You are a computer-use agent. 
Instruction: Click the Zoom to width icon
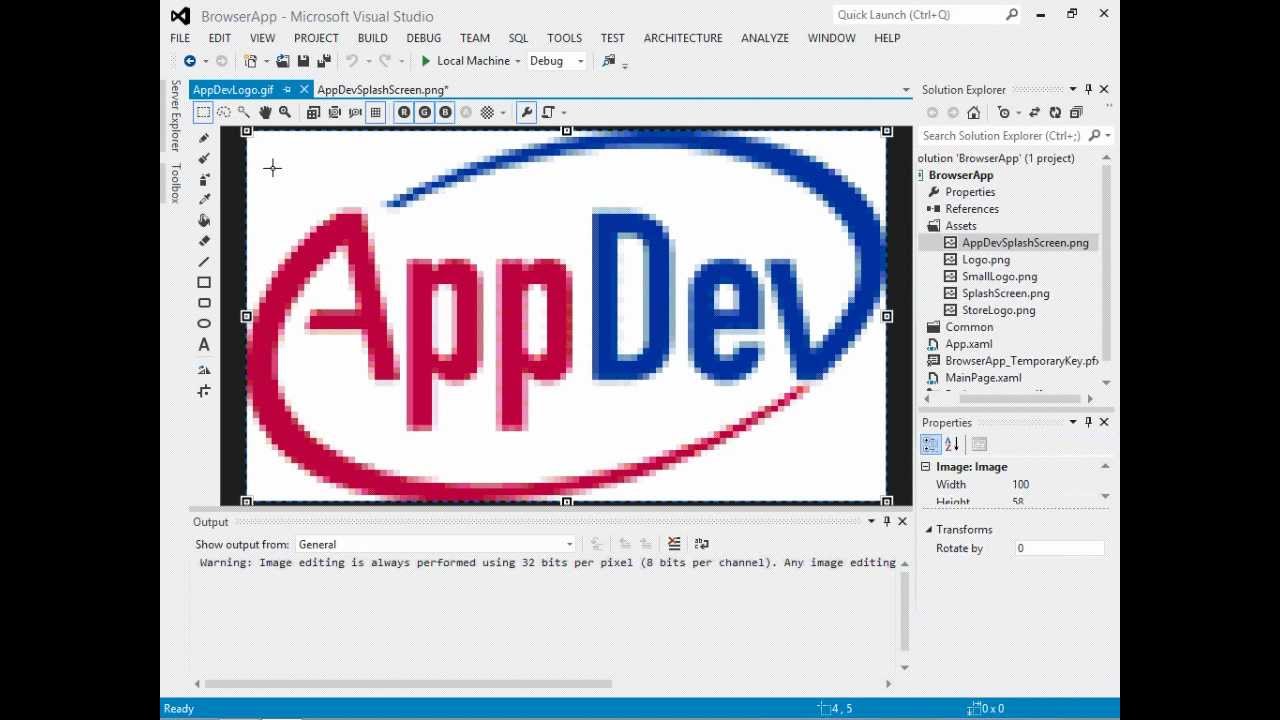pyautogui.click(x=355, y=112)
